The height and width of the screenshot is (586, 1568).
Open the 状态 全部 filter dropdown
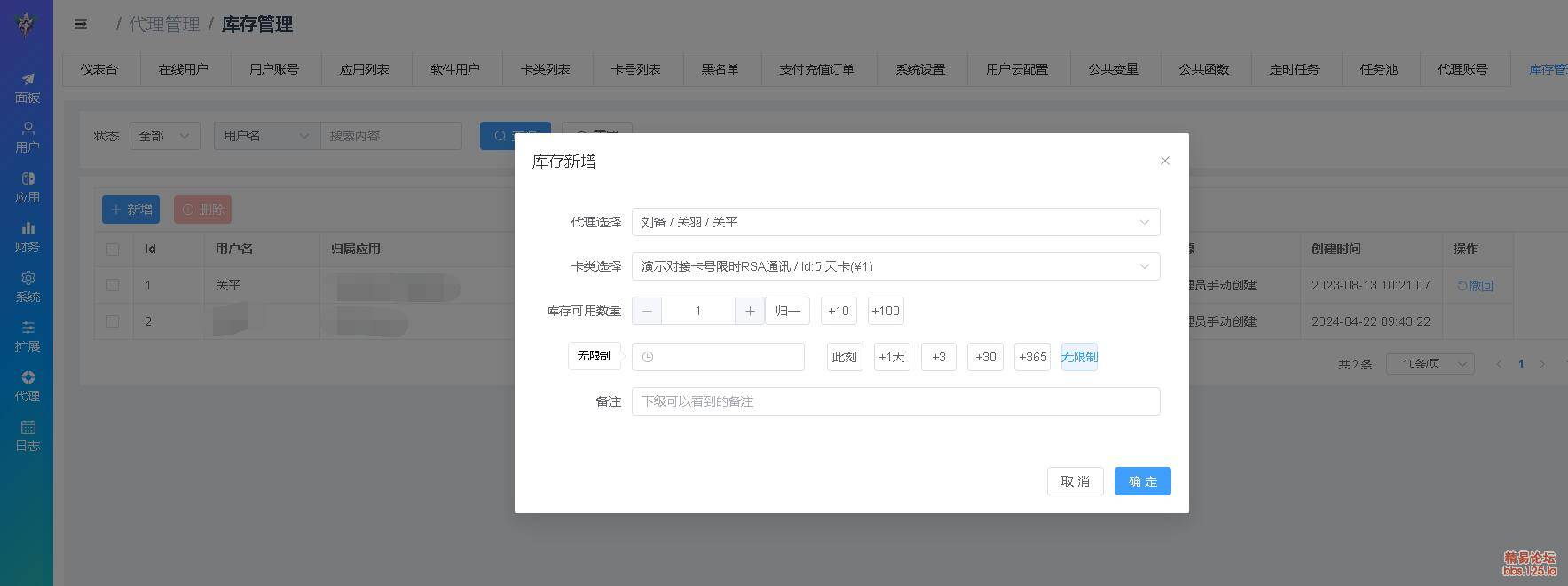[164, 136]
